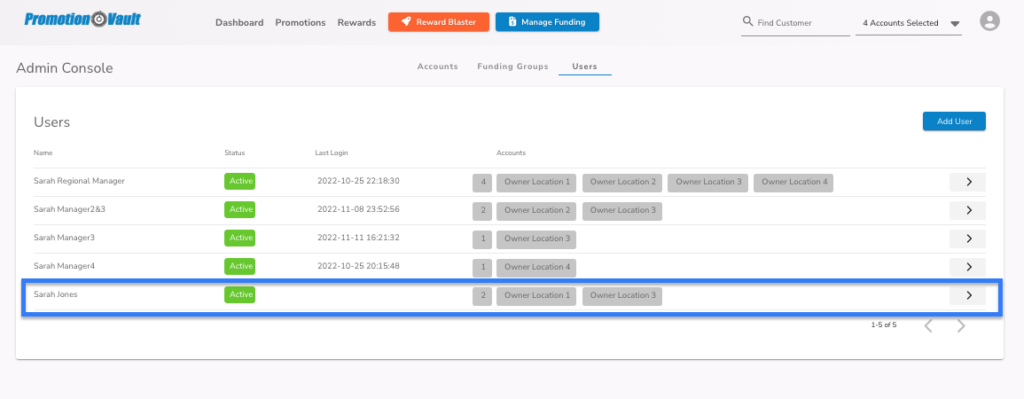Click Active status badge for Sarah Manager4

240,266
